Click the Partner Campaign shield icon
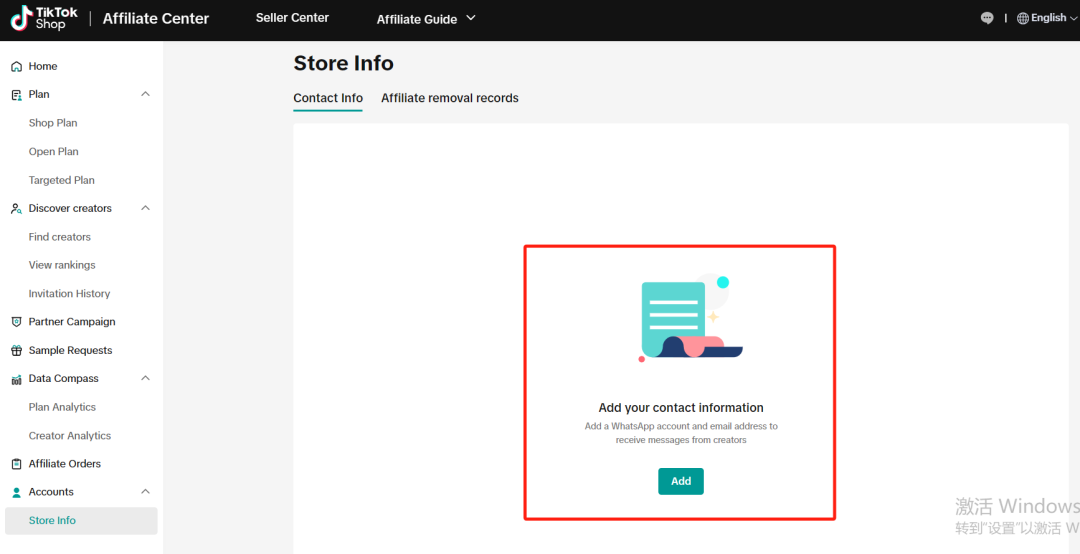The height and width of the screenshot is (554, 1080). (x=16, y=322)
